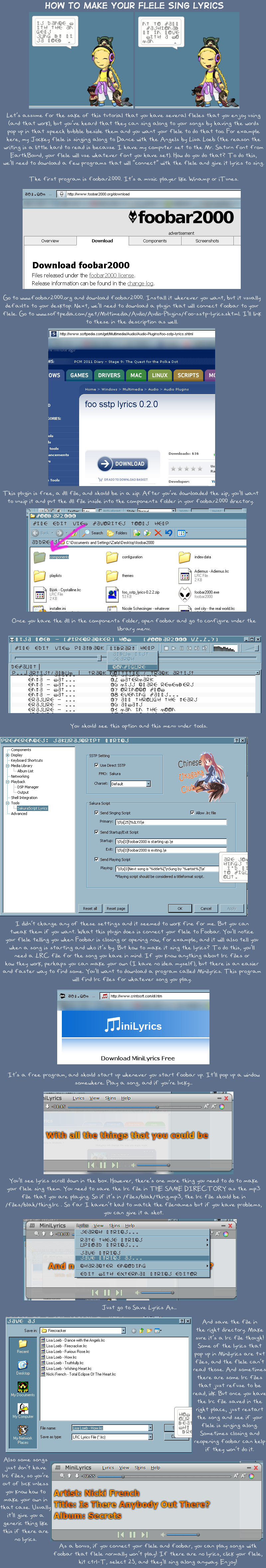Select the playlists folder
This screenshot has width=266, height=1568.
pos(48,575)
